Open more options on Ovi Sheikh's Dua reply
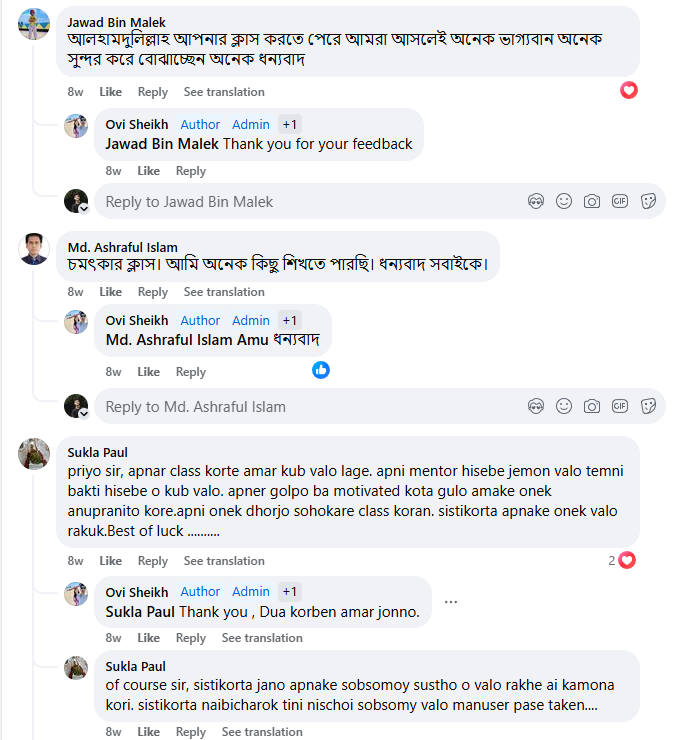The height and width of the screenshot is (740, 682). pyautogui.click(x=451, y=602)
